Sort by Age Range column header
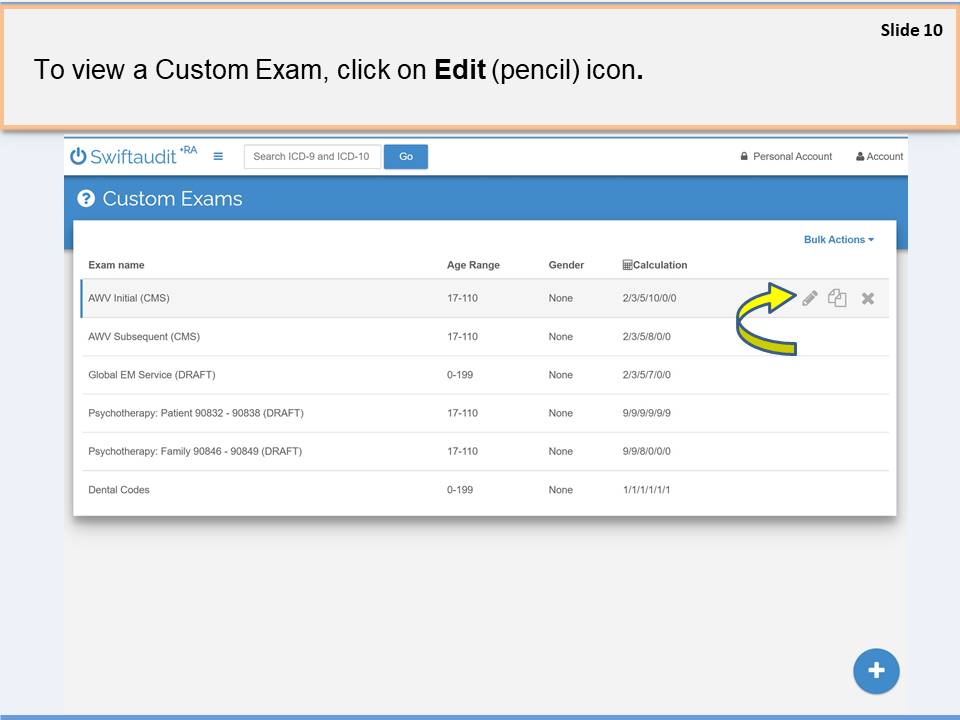The image size is (960, 720). (x=473, y=265)
